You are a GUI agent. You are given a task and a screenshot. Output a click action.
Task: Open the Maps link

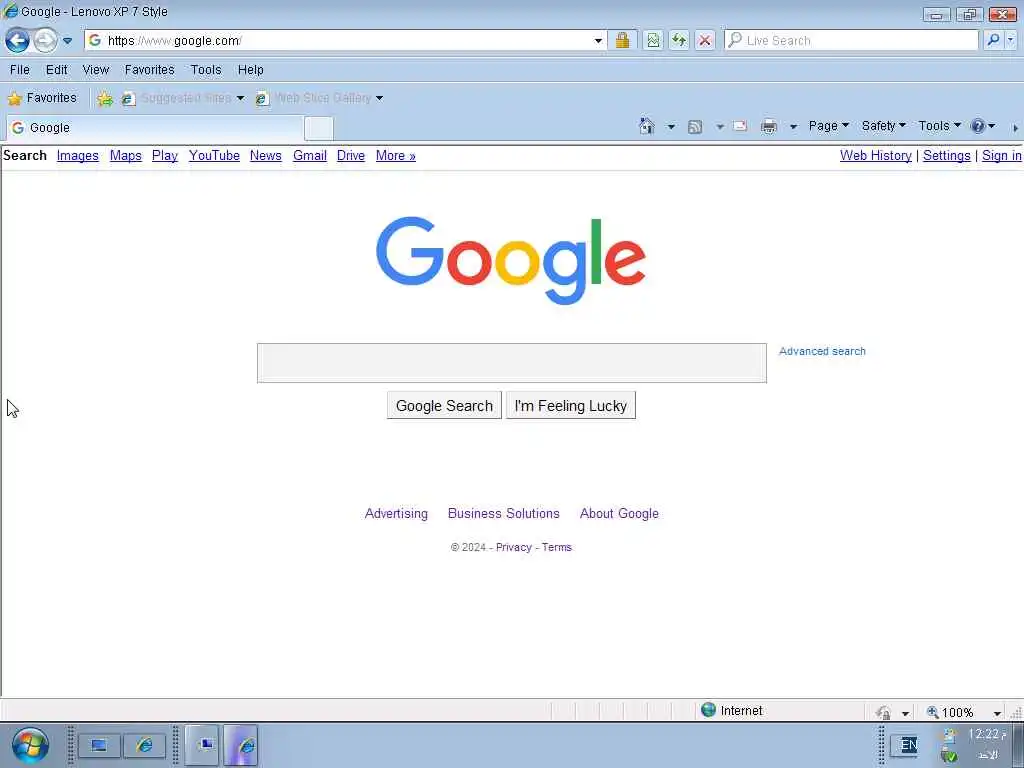click(x=125, y=155)
